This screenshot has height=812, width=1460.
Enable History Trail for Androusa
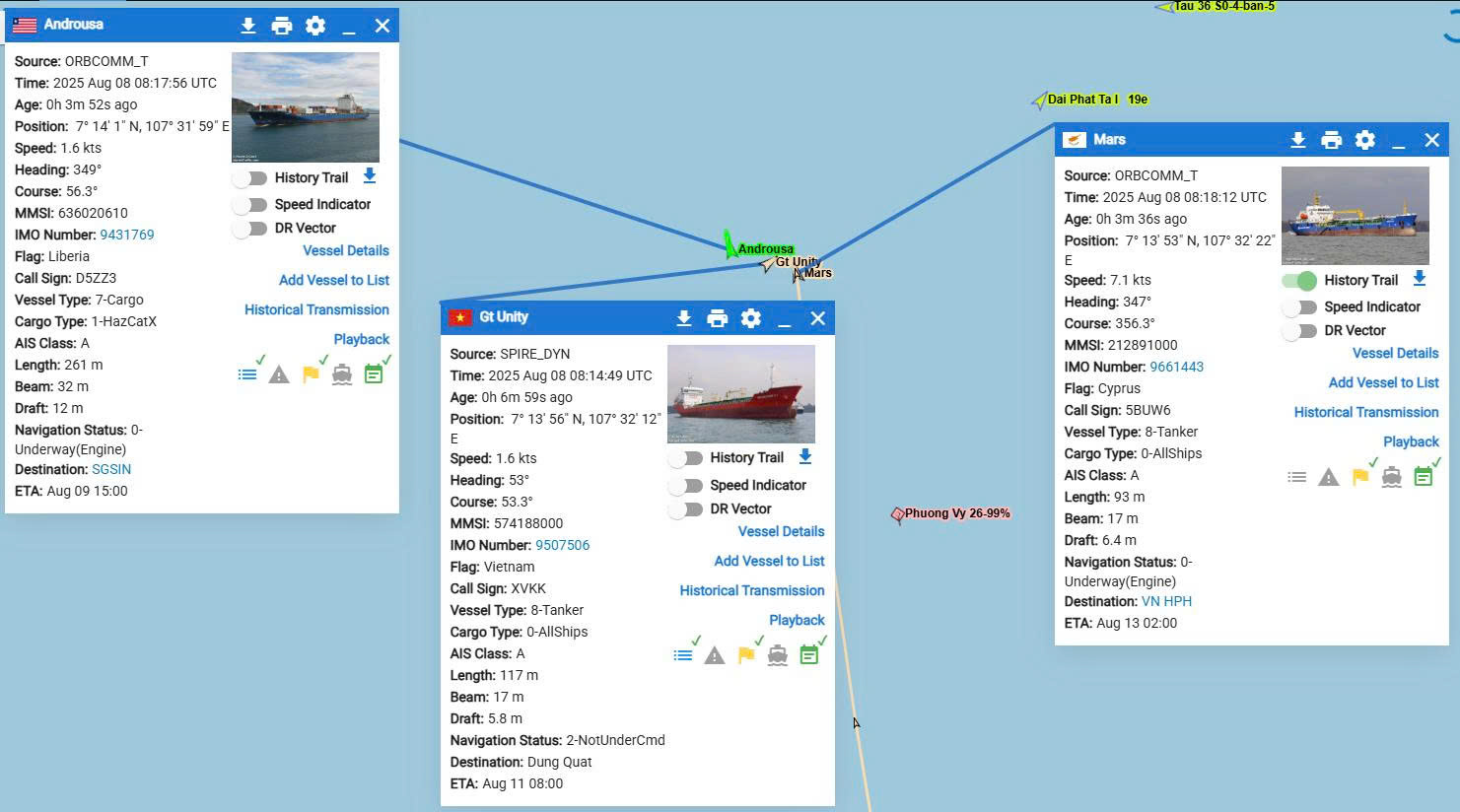[x=250, y=178]
